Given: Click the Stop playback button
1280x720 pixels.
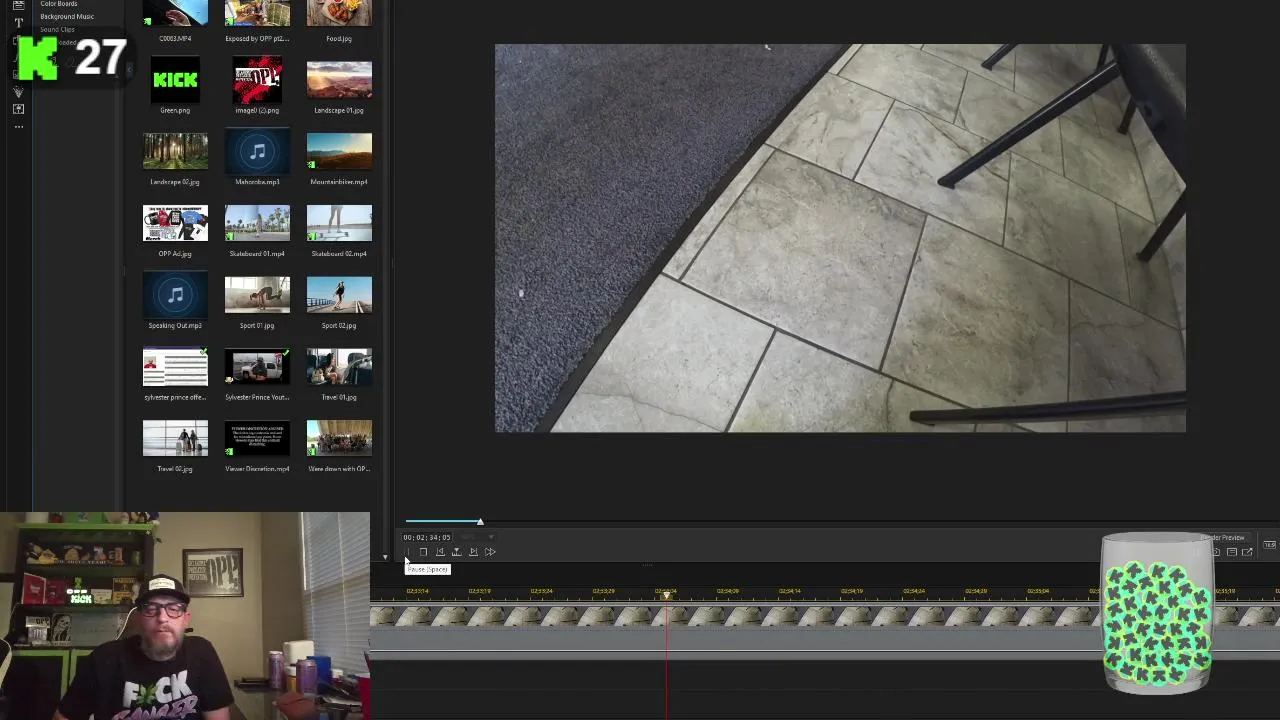Looking at the screenshot, I should coord(423,552).
